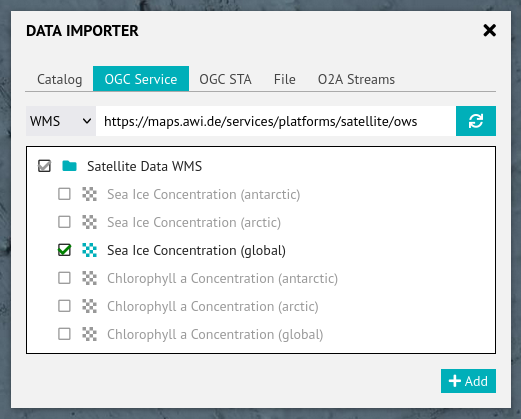This screenshot has width=521, height=419.
Task: Uncheck Sea Ice Concentration (global) checkbox
Action: (64, 250)
